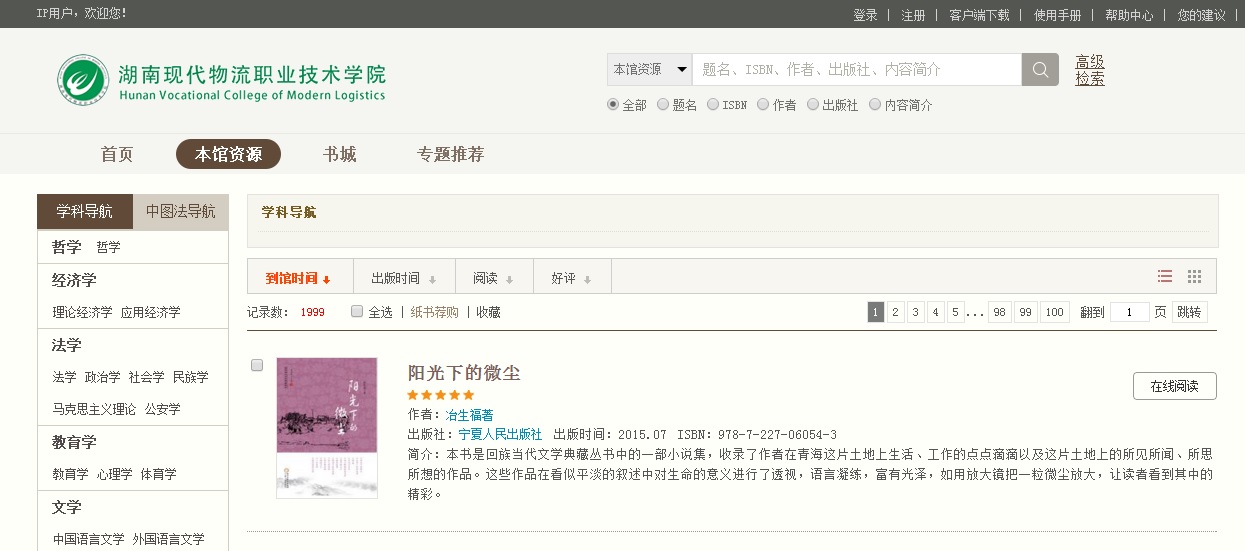Rate the book using the five-star icons

click(x=440, y=395)
